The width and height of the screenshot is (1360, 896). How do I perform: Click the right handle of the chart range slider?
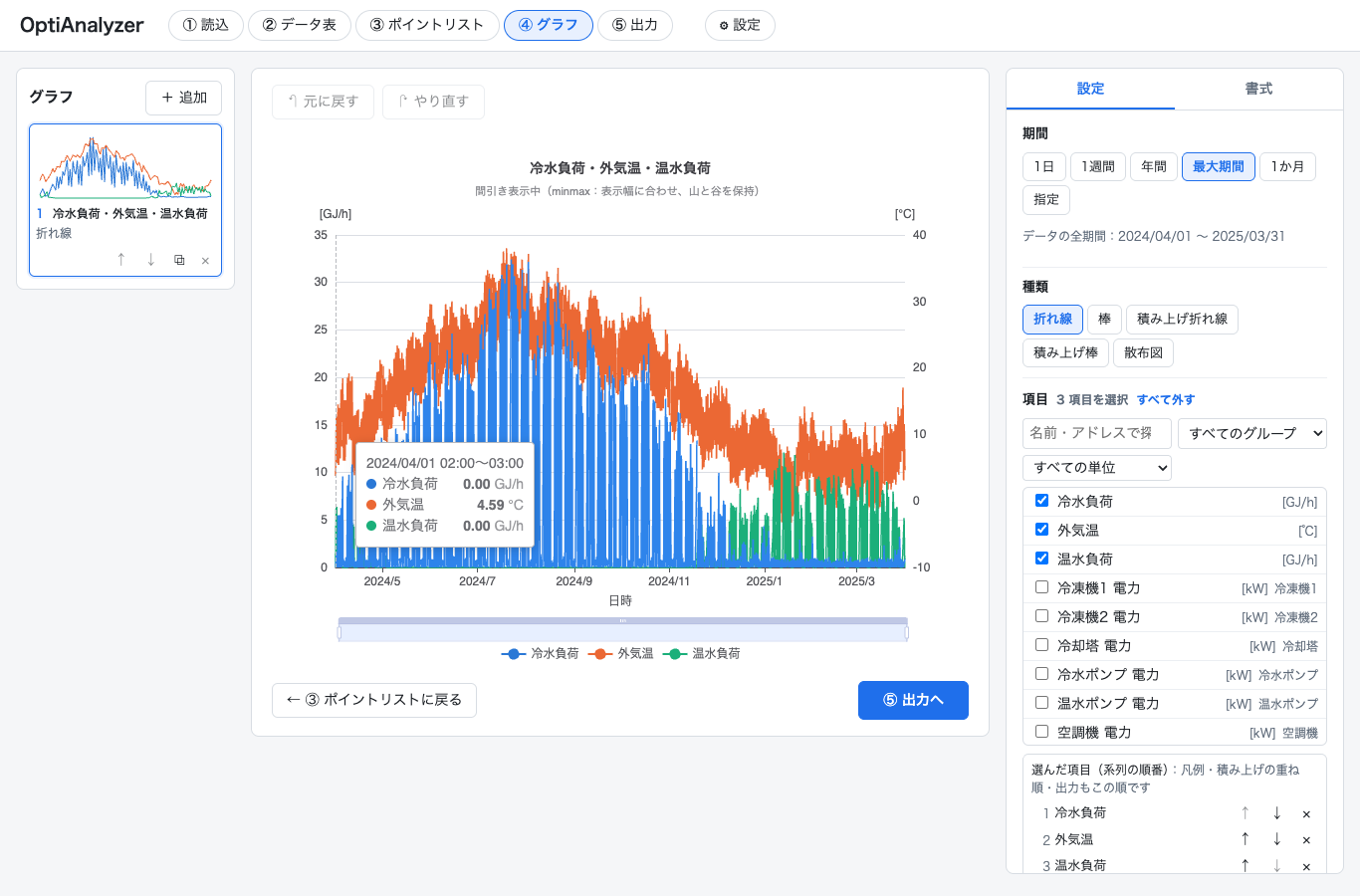[907, 632]
